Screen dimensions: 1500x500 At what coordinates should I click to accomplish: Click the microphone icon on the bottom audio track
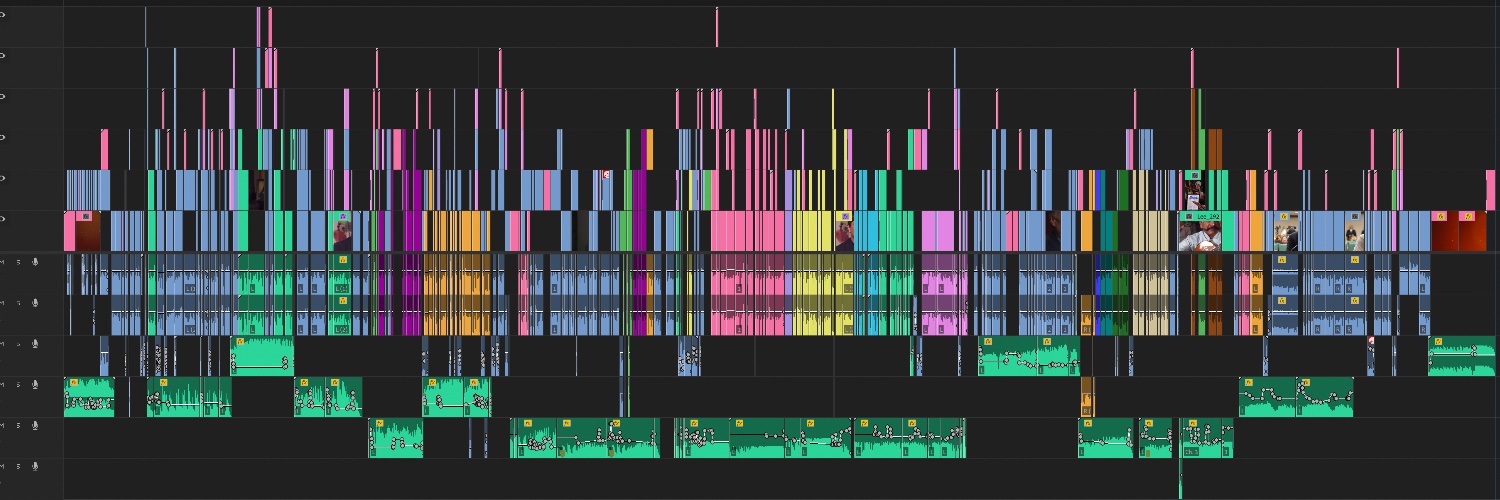click(35, 467)
